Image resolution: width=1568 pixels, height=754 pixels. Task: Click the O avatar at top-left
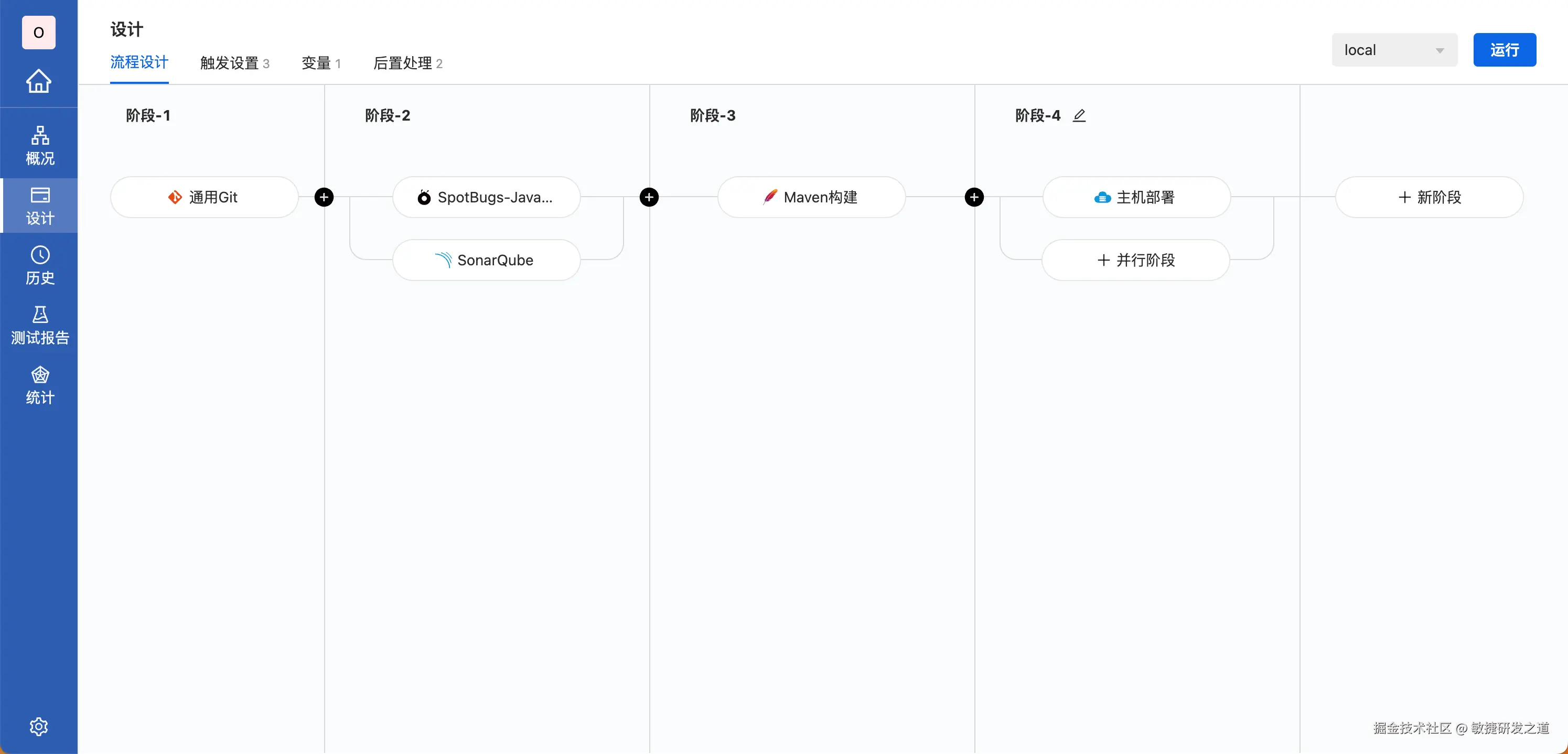[38, 33]
